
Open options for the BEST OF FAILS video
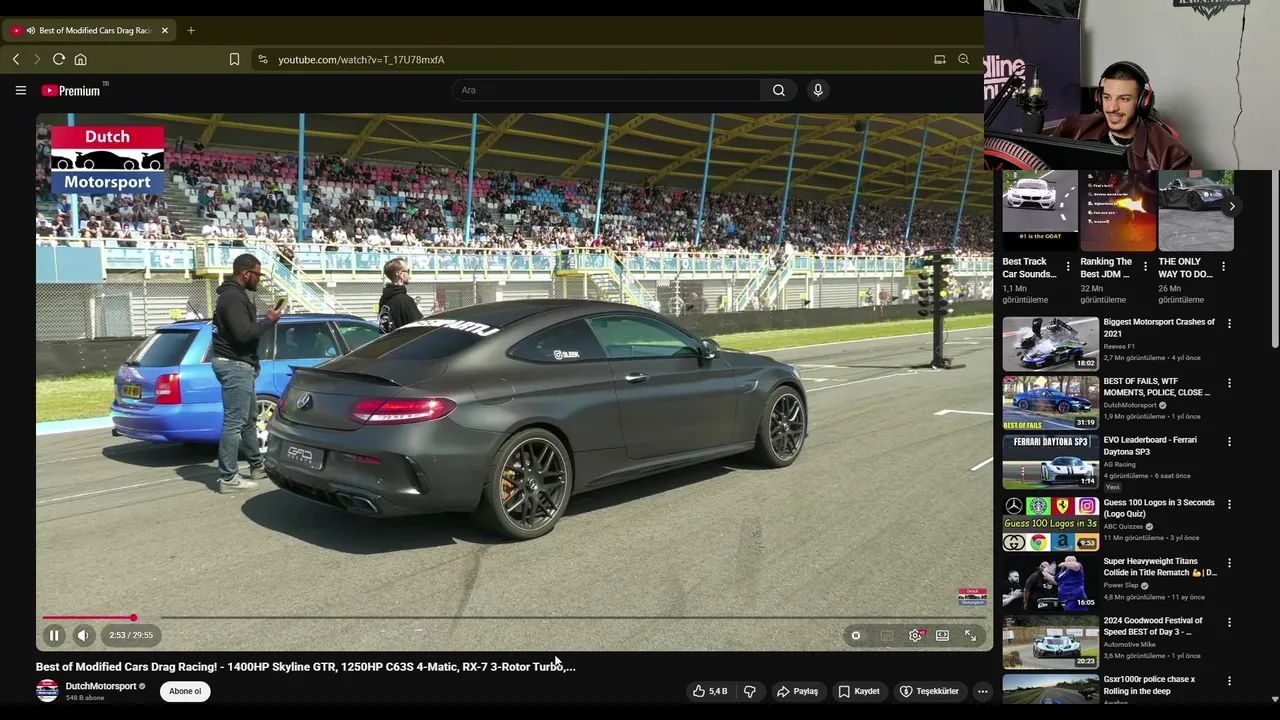coord(1229,383)
